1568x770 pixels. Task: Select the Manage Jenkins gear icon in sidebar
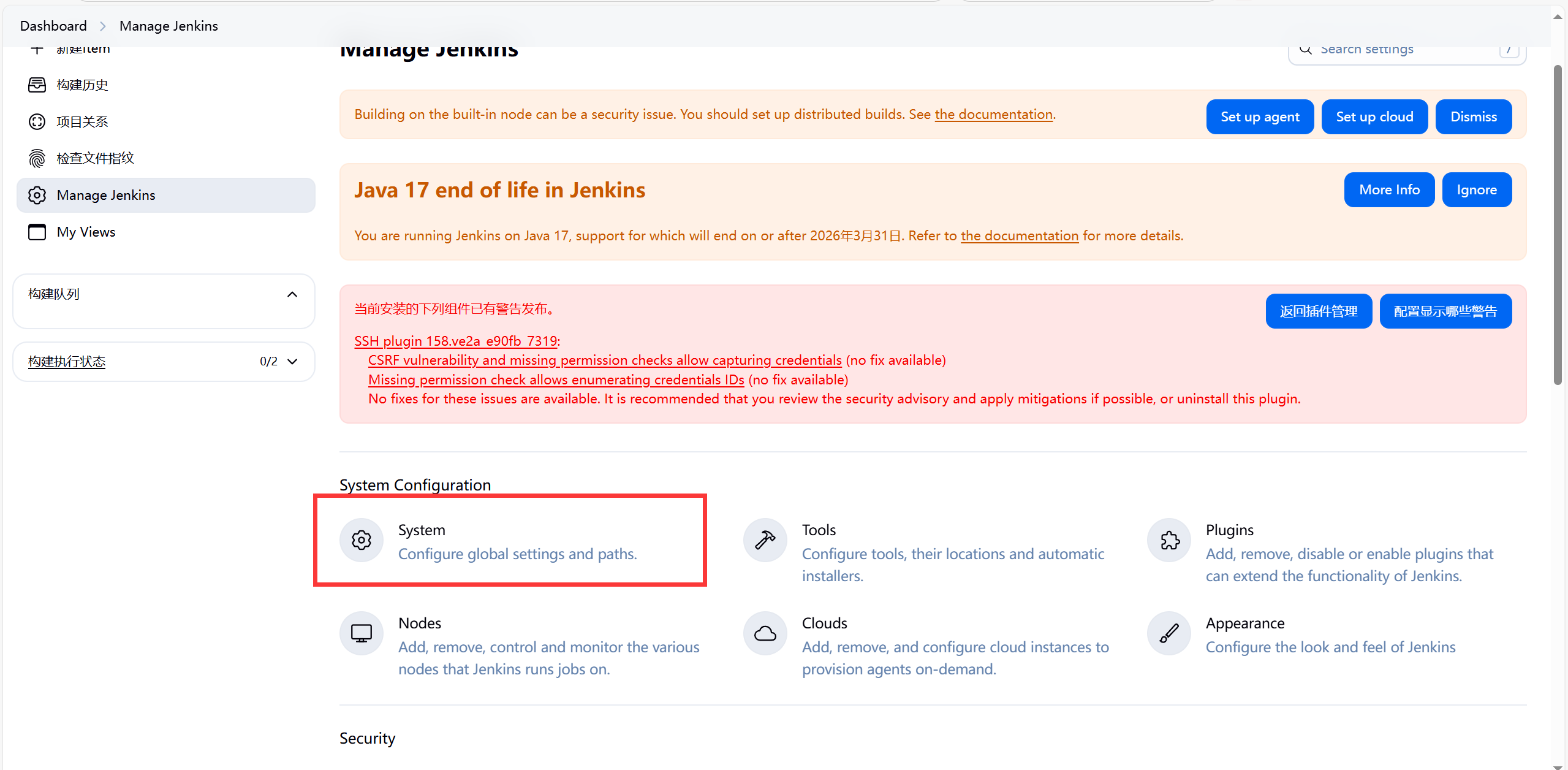pos(37,195)
